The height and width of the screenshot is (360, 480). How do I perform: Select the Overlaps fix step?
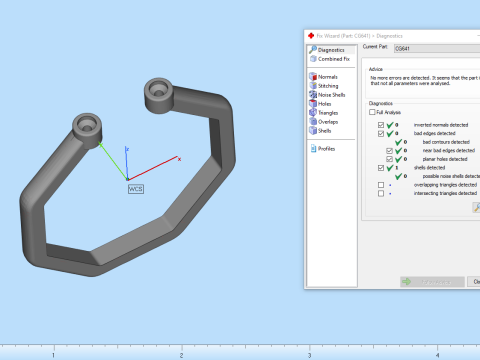(x=323, y=122)
